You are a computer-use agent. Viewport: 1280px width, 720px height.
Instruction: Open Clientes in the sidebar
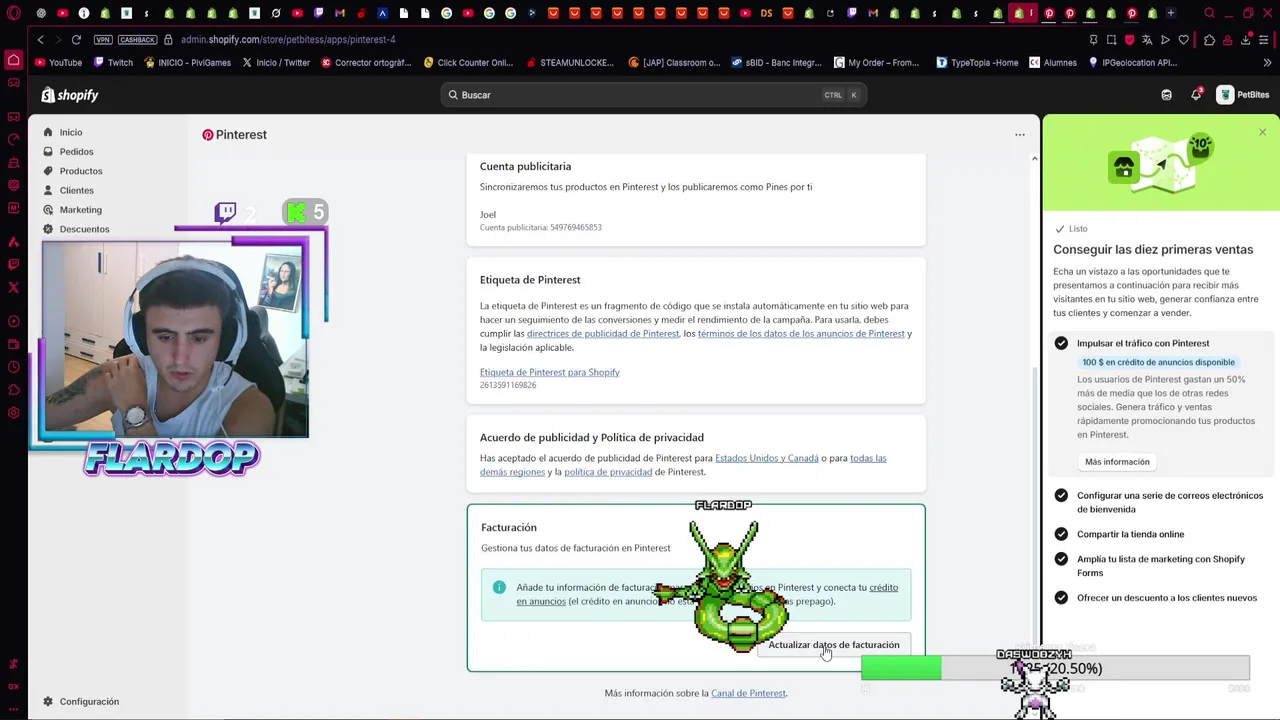[x=76, y=190]
